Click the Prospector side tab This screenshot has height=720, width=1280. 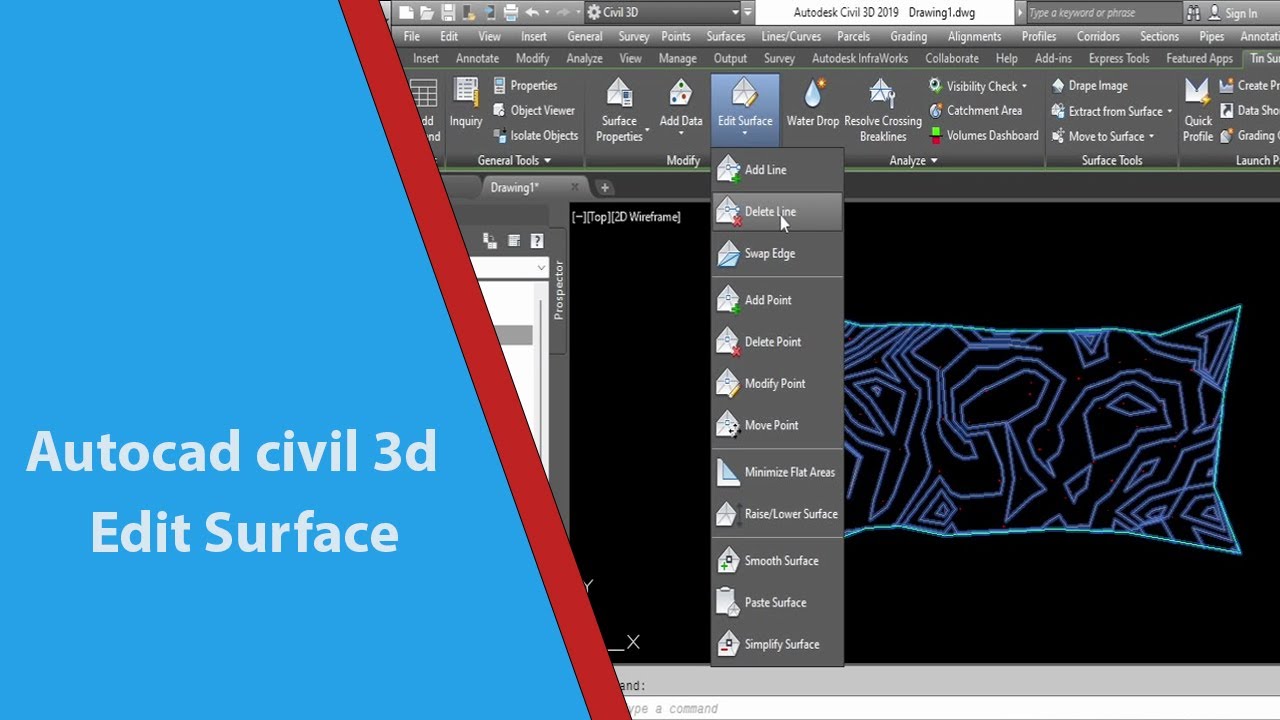coord(559,290)
